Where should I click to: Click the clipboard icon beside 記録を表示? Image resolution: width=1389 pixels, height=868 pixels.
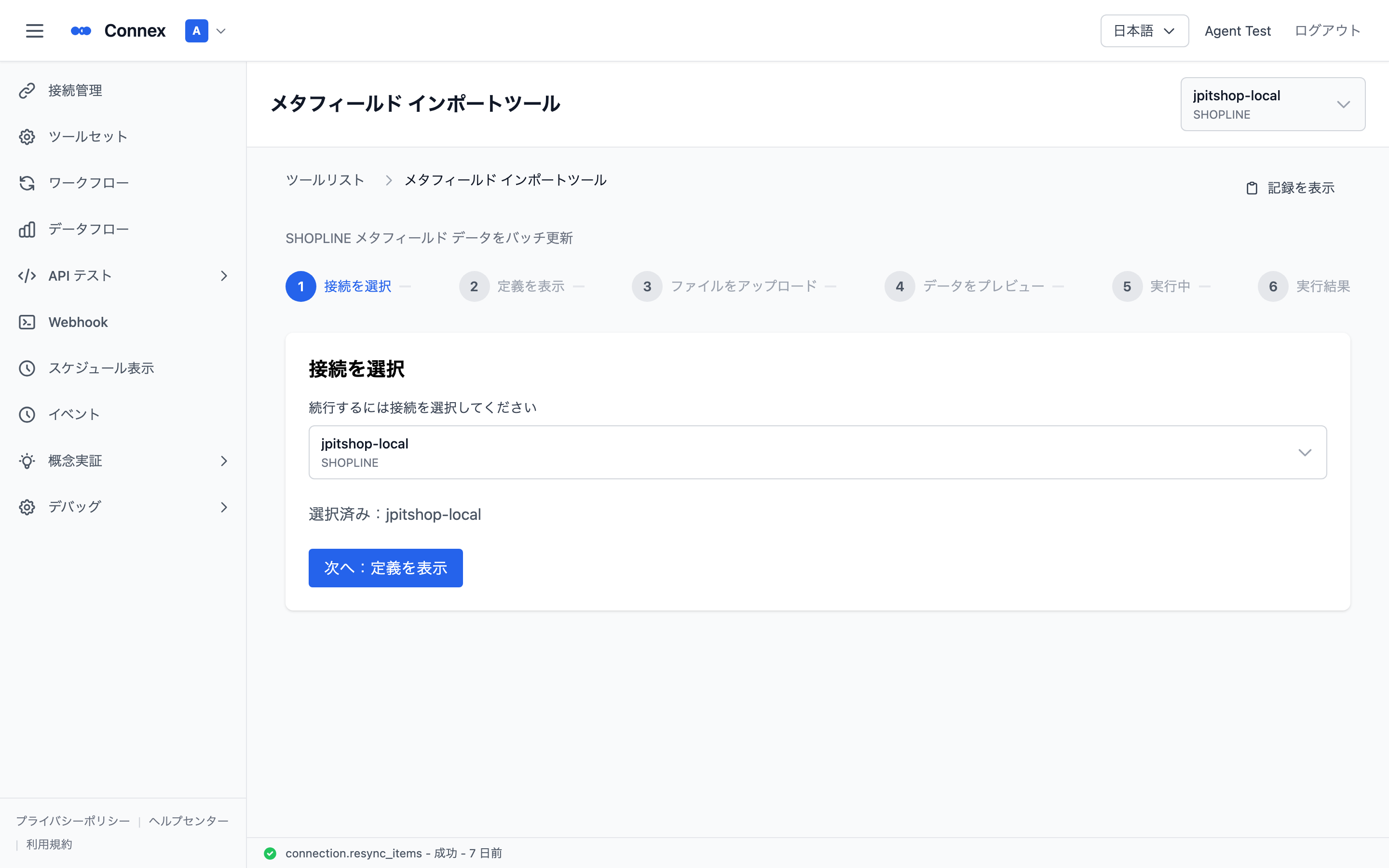(1252, 188)
